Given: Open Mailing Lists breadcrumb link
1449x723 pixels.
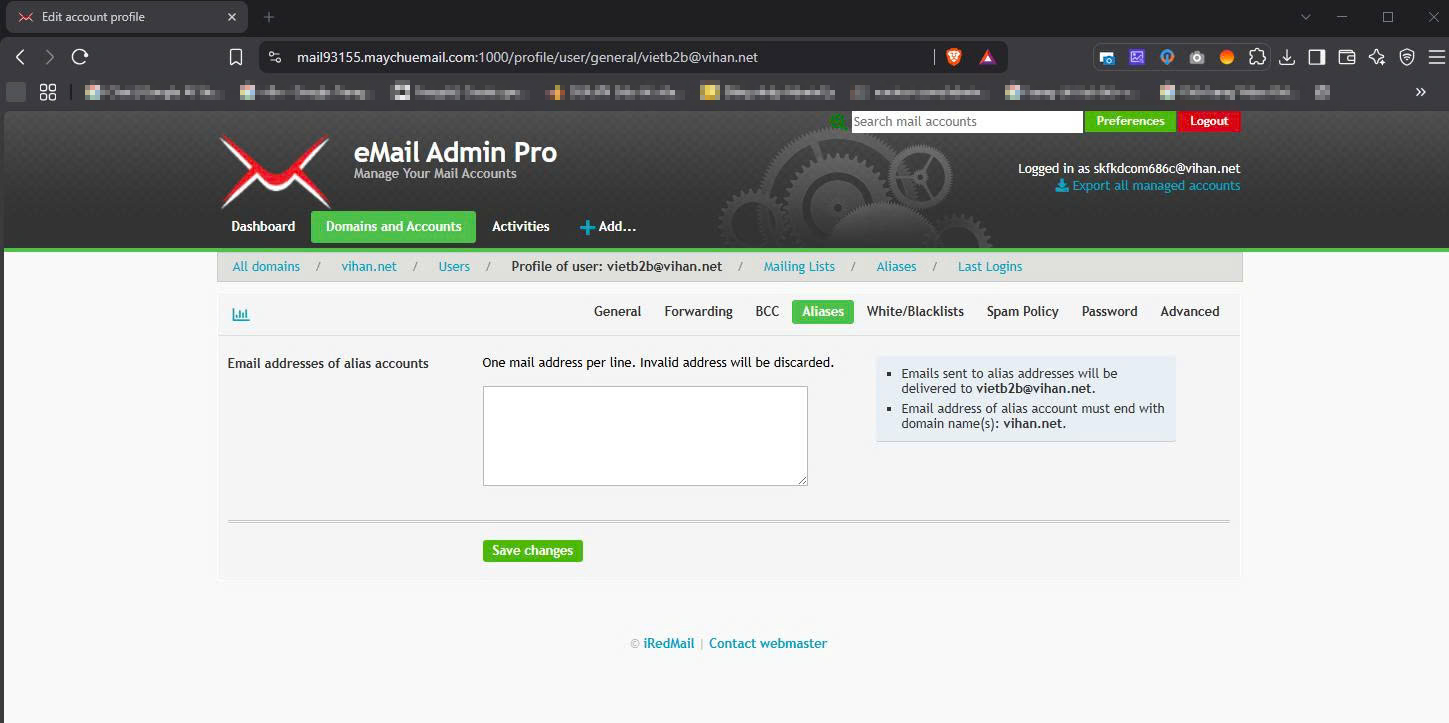Looking at the screenshot, I should pos(799,267).
